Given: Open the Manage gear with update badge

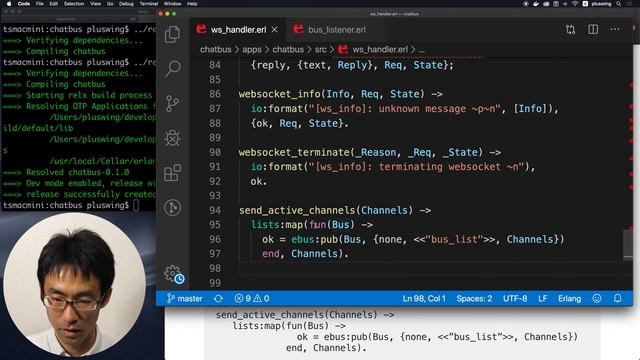Looking at the screenshot, I should click(173, 274).
